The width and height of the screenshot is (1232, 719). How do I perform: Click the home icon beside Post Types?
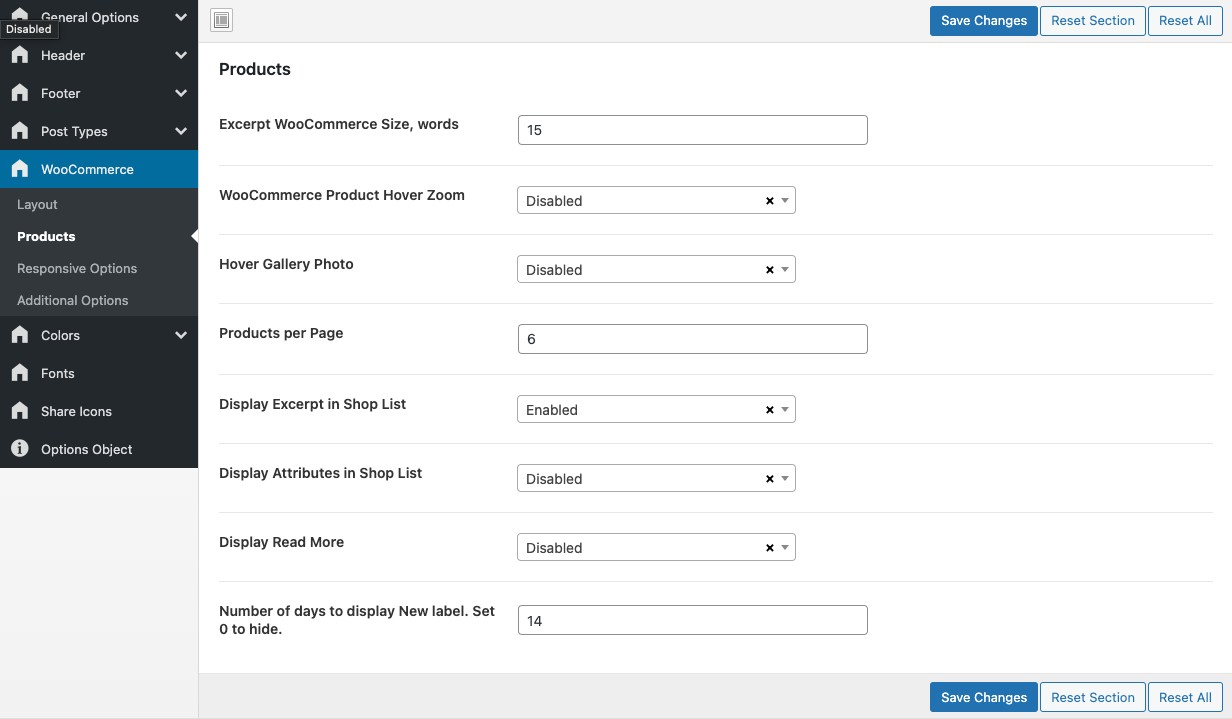click(x=20, y=131)
